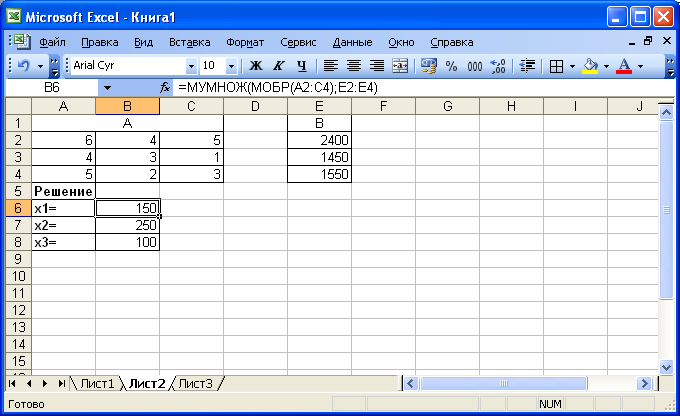This screenshot has height=416, width=680.
Task: Center cell text horizontally
Action: pyautogui.click(x=354, y=66)
